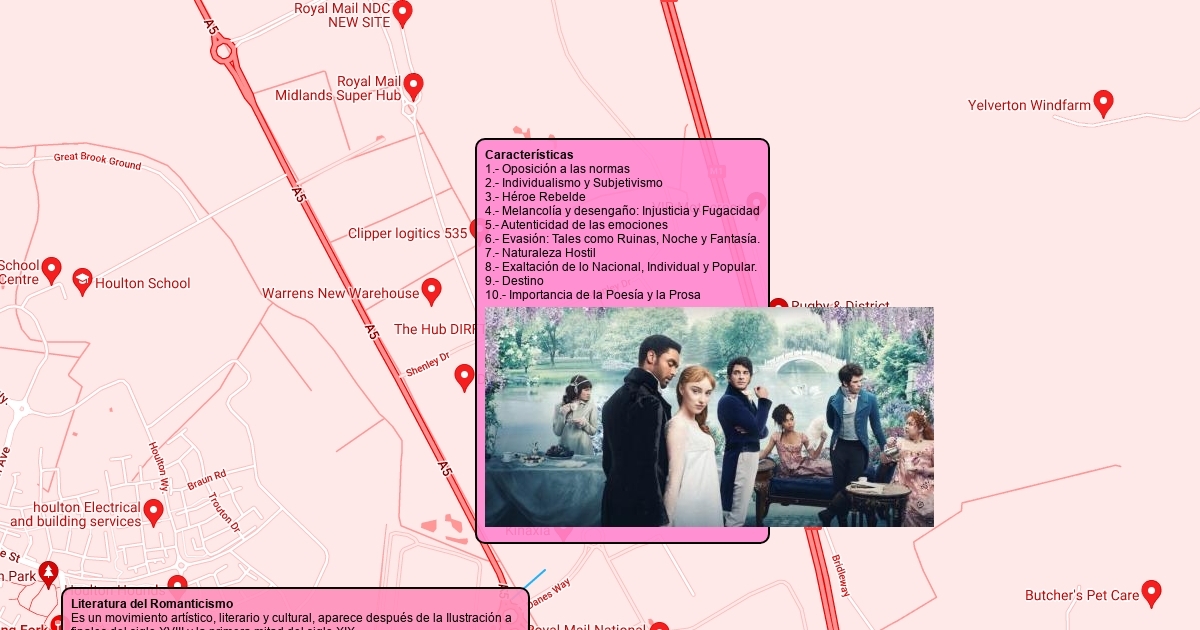1200x630 pixels.
Task: Click the Warrens New Warehouse label
Action: coord(340,293)
